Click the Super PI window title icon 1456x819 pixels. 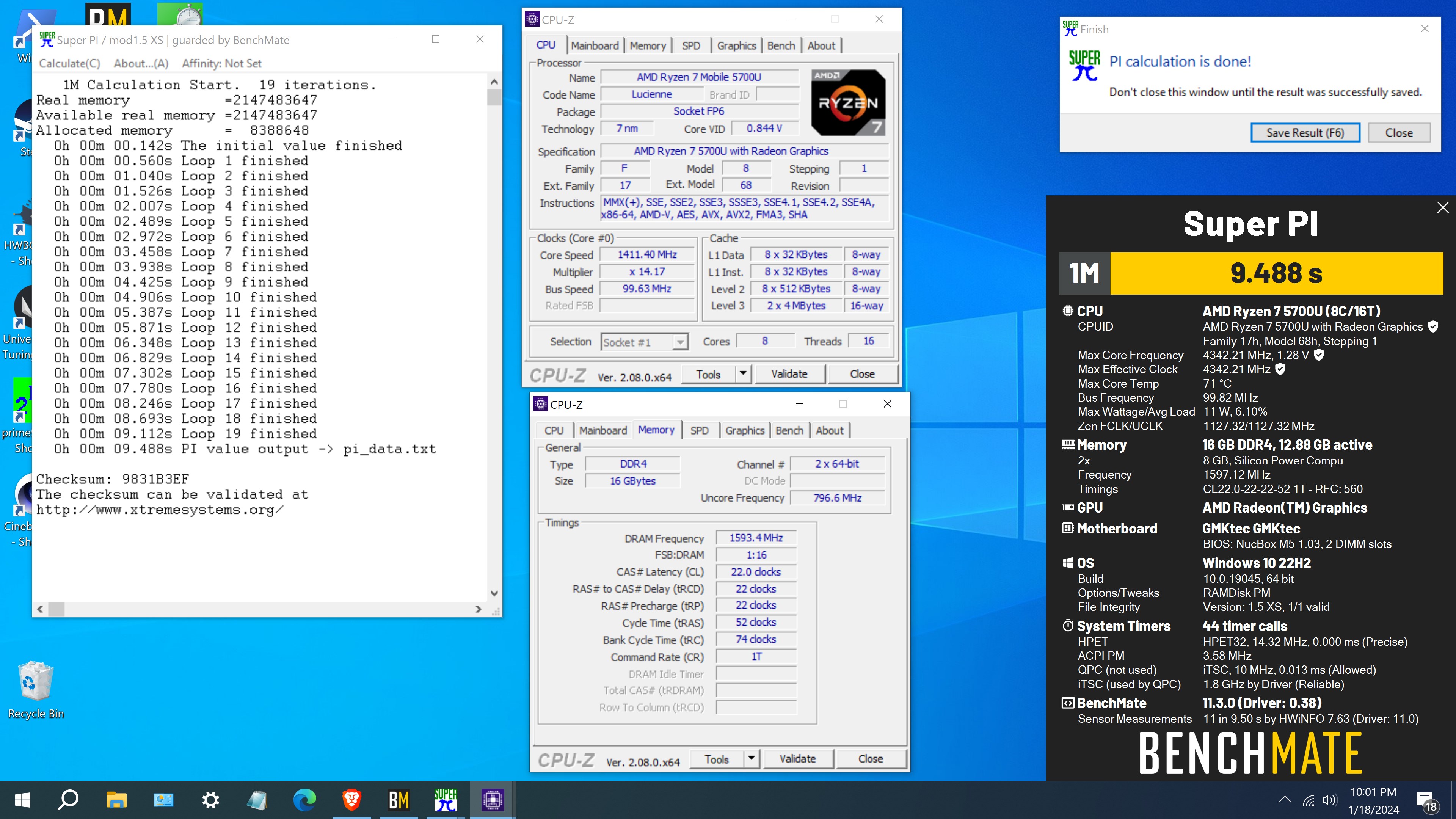tap(47, 39)
